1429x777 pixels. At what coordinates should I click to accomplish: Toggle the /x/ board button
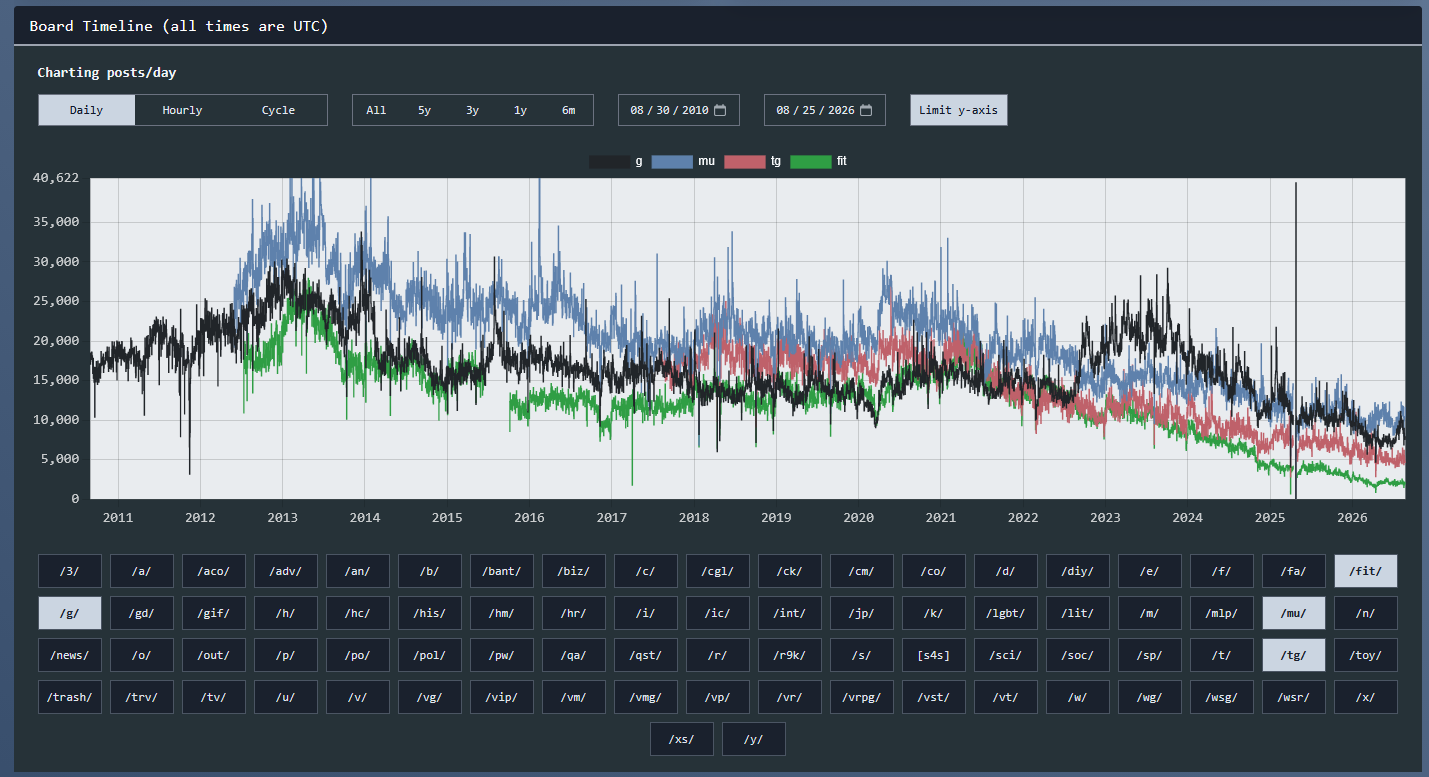tap(1365, 697)
